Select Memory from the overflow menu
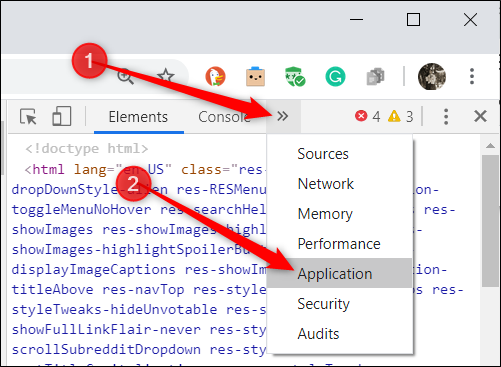The image size is (501, 367). tap(340, 214)
